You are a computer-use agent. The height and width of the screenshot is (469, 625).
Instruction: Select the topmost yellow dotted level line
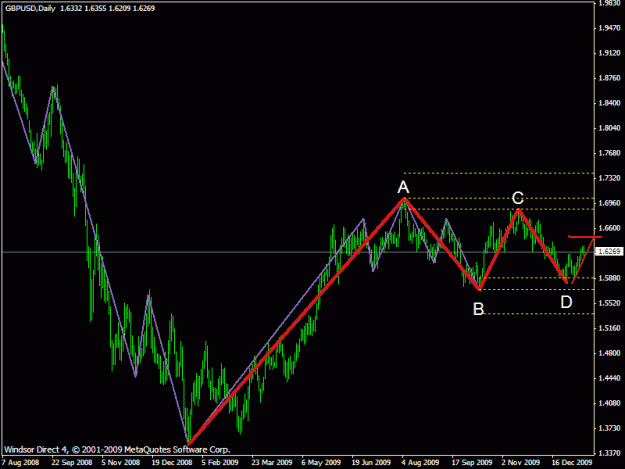pyautogui.click(x=499, y=173)
